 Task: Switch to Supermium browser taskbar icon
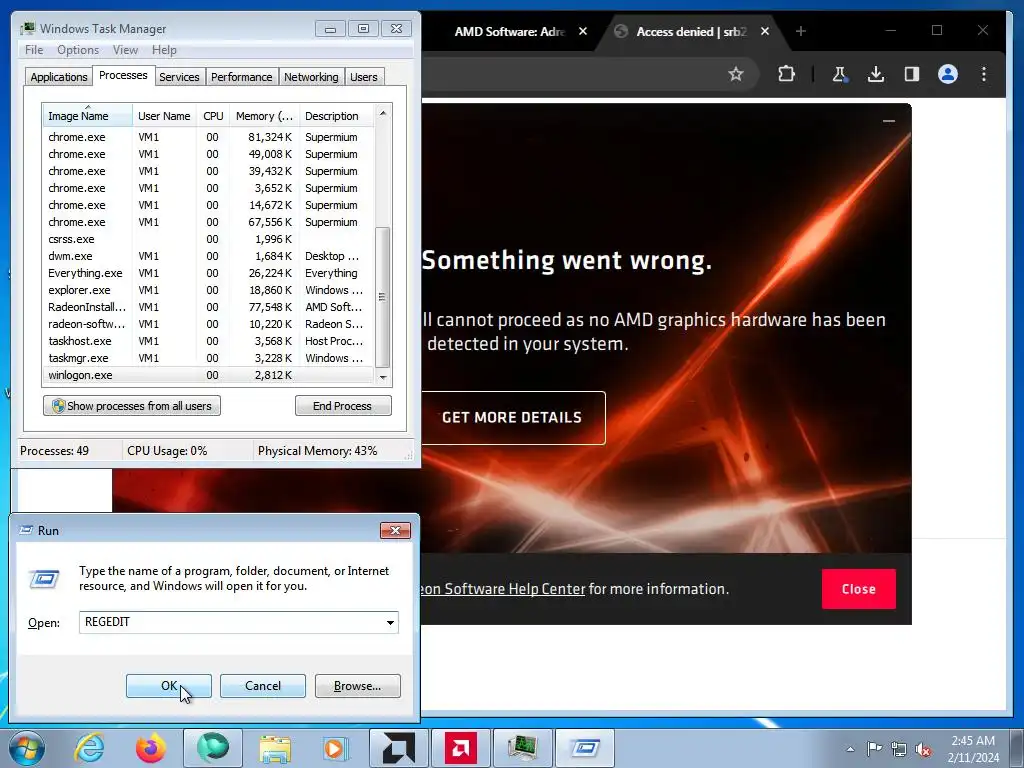[x=213, y=748]
